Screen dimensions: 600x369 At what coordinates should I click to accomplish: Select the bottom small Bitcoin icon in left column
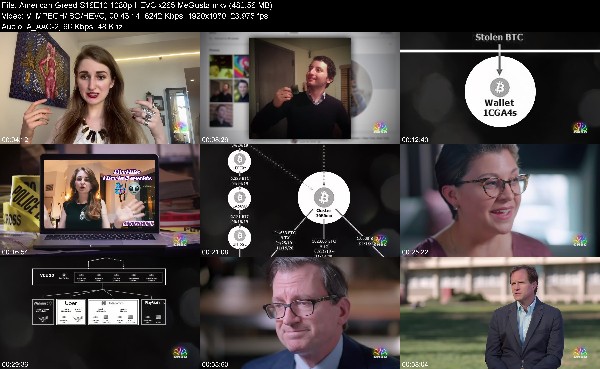[240, 235]
